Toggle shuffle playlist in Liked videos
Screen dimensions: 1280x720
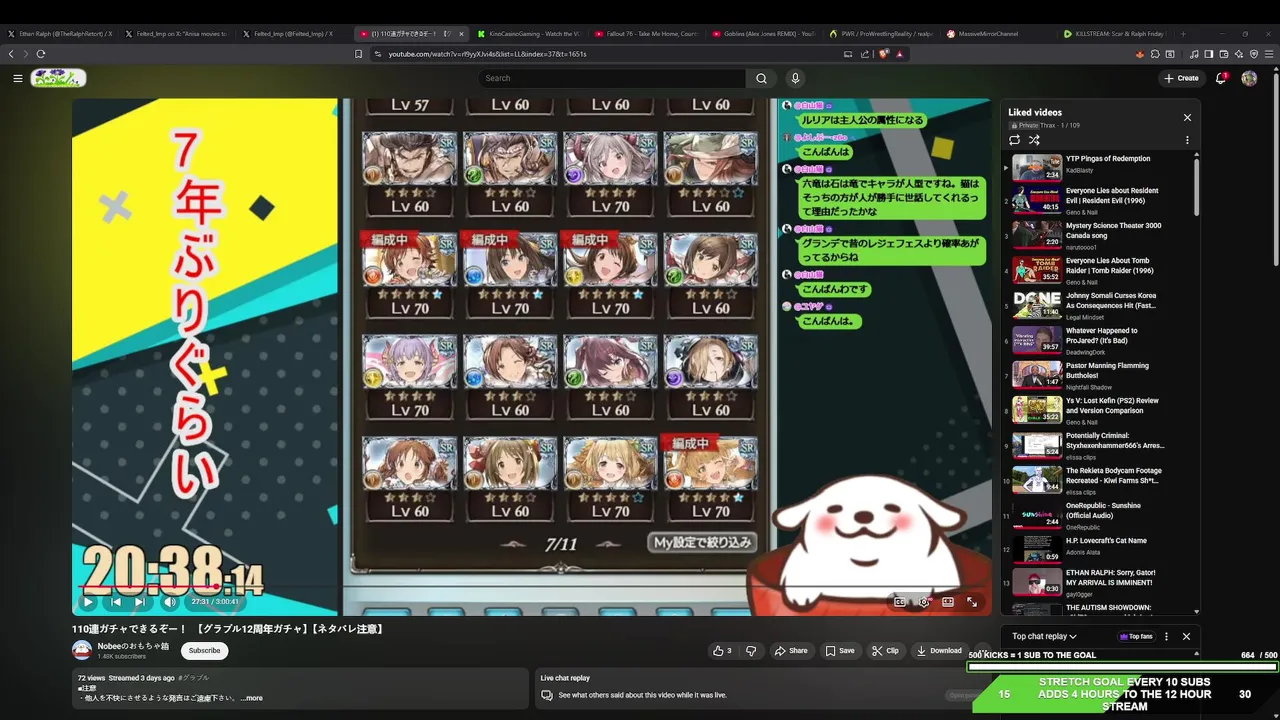1034,140
